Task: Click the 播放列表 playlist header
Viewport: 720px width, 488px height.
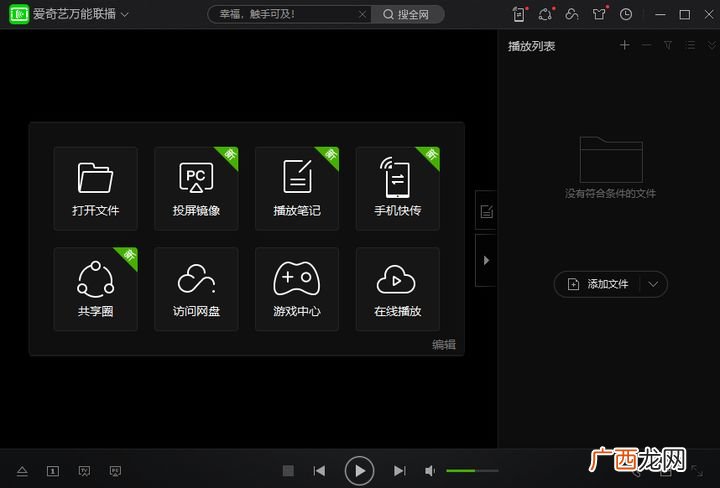Action: pos(531,46)
